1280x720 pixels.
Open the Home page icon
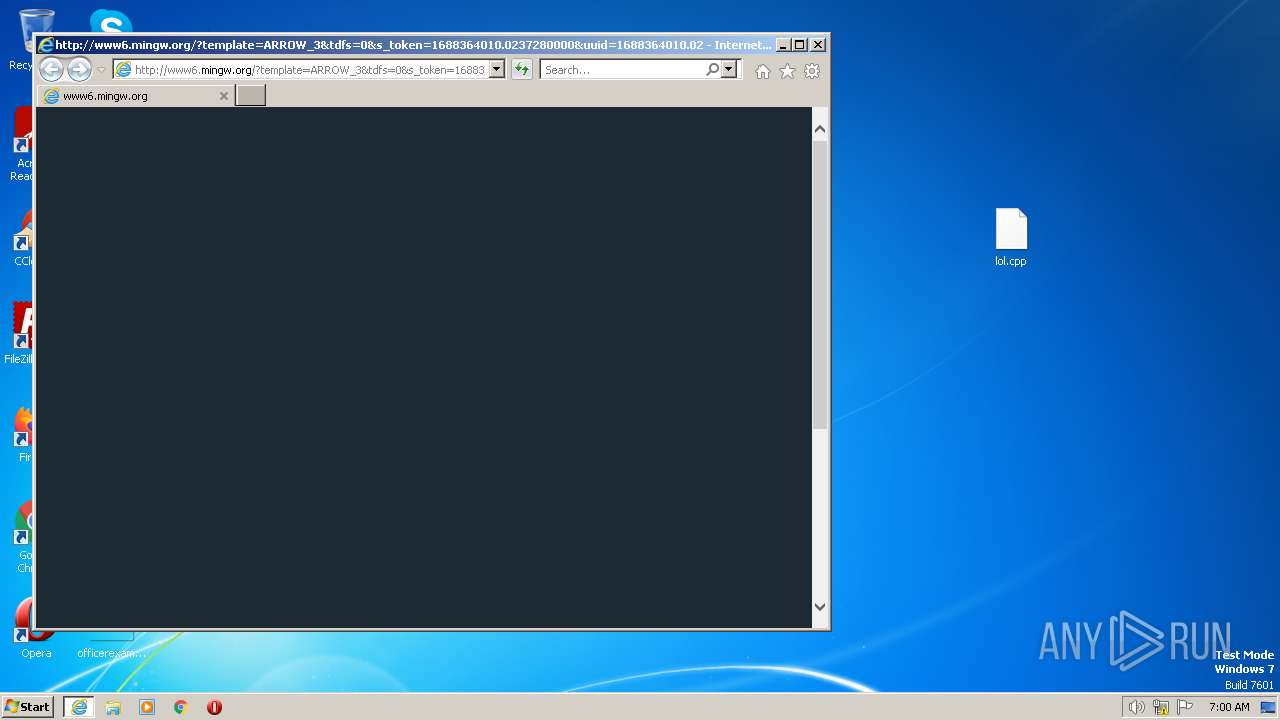pyautogui.click(x=763, y=71)
